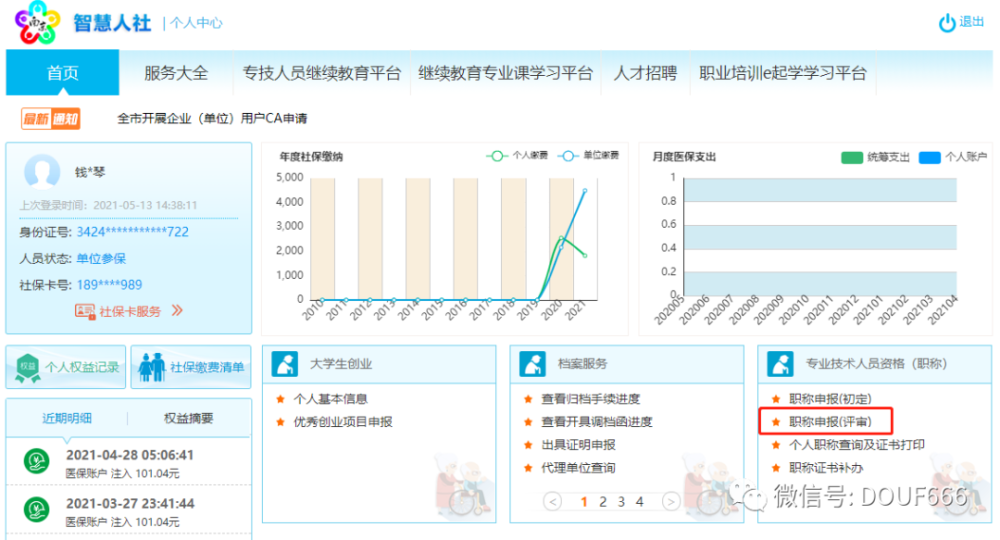Click the 退出 power icon

946,23
